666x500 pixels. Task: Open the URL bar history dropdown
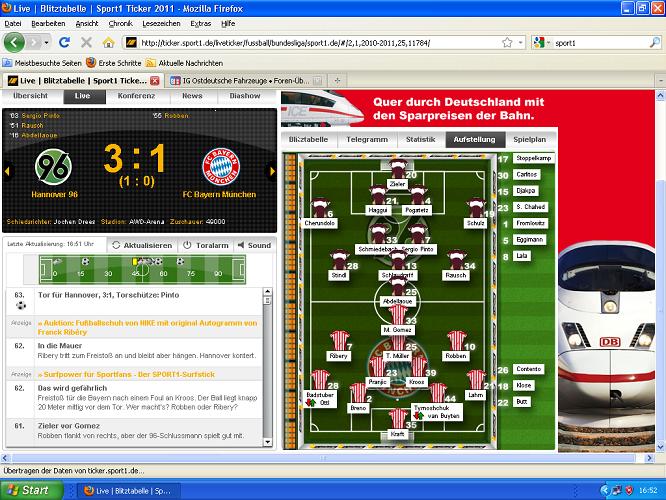pyautogui.click(x=520, y=42)
